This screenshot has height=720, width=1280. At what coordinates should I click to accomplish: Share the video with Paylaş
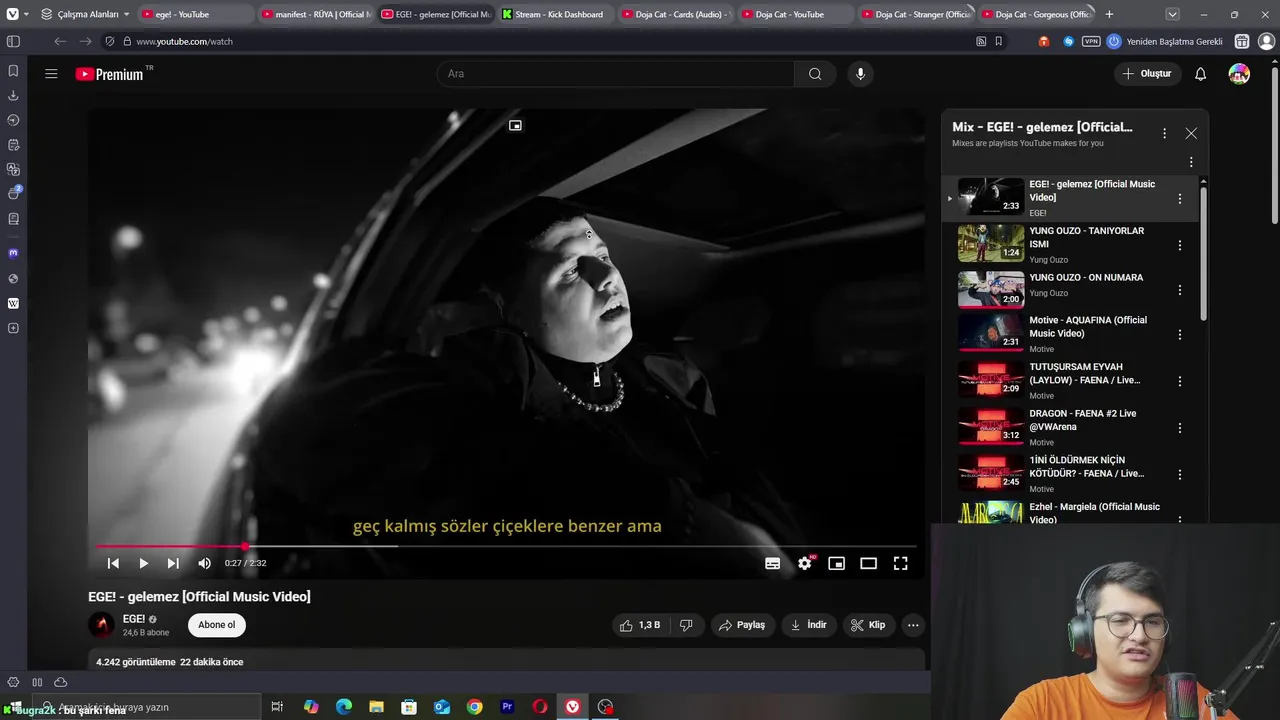click(742, 625)
